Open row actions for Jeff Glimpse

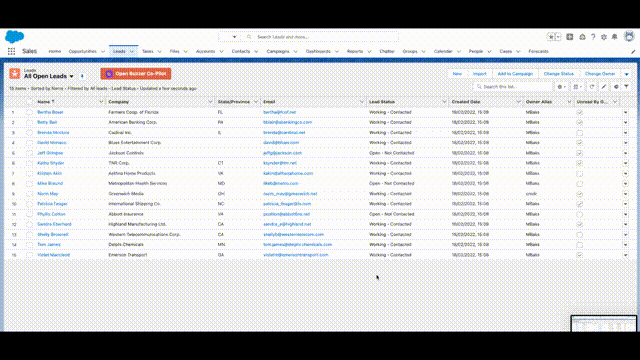coord(625,153)
